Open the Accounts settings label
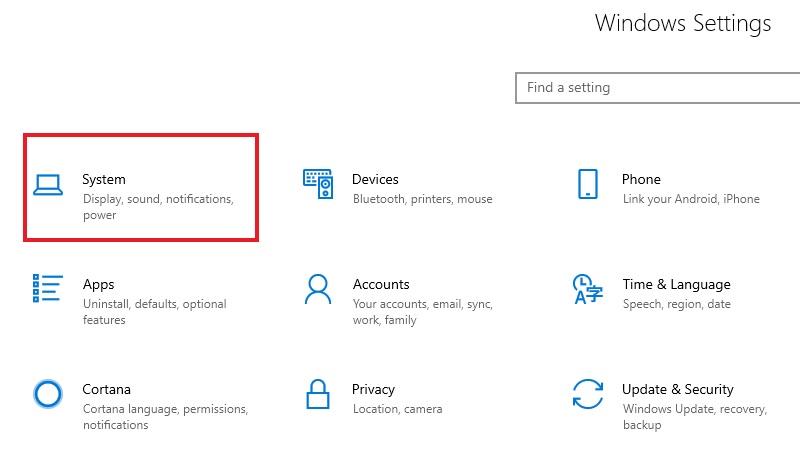Viewport: 800px width, 450px height. [x=381, y=284]
